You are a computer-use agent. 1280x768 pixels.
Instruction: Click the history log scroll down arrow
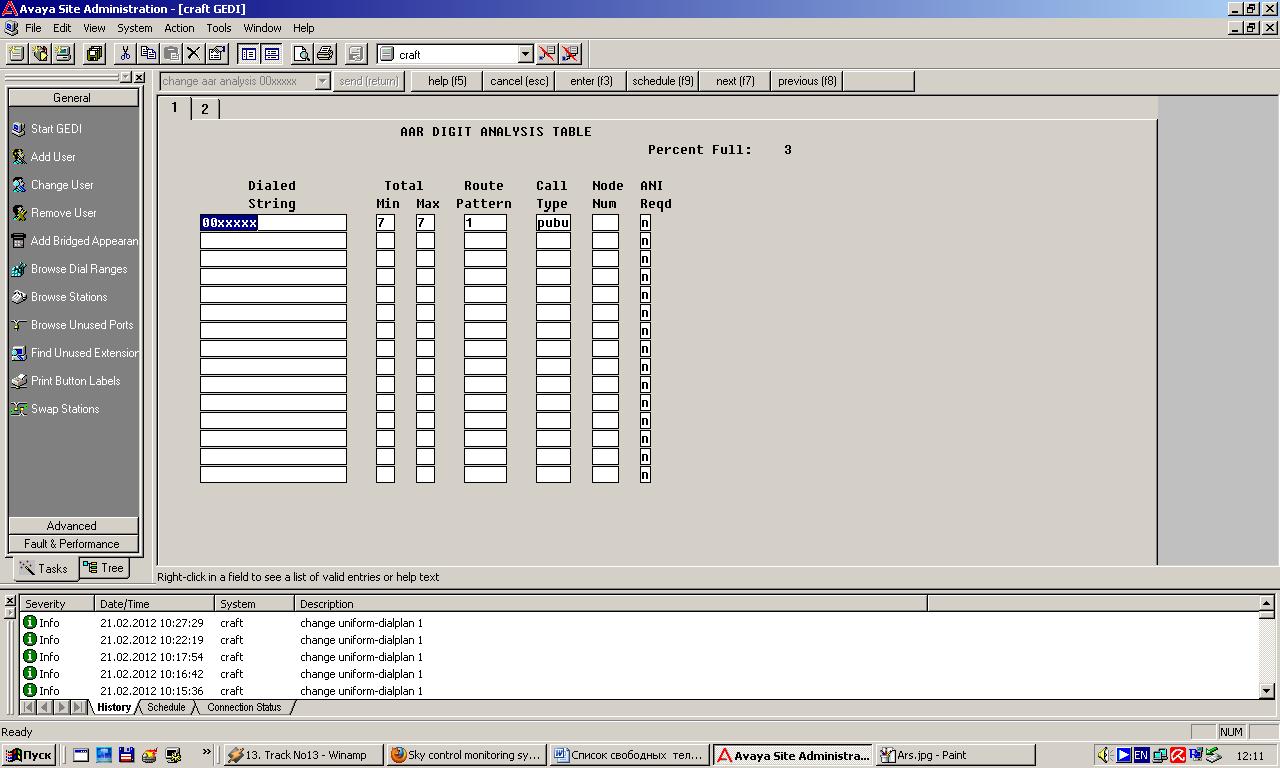1267,691
